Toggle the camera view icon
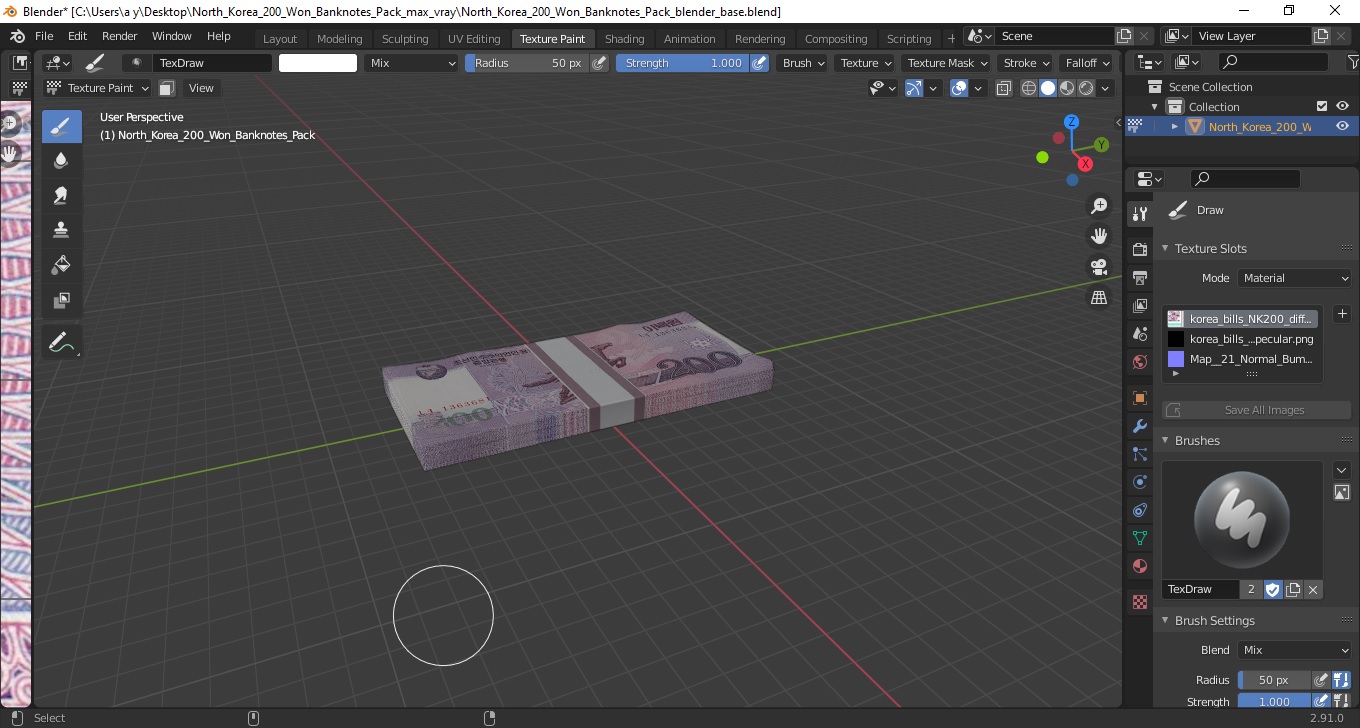1360x728 pixels. (1099, 267)
